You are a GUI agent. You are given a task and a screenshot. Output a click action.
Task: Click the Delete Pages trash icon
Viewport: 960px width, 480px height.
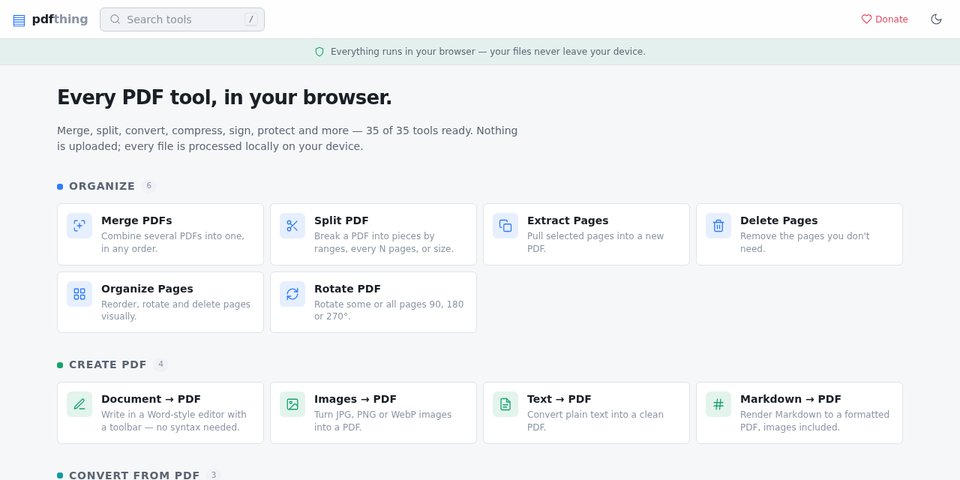click(719, 226)
